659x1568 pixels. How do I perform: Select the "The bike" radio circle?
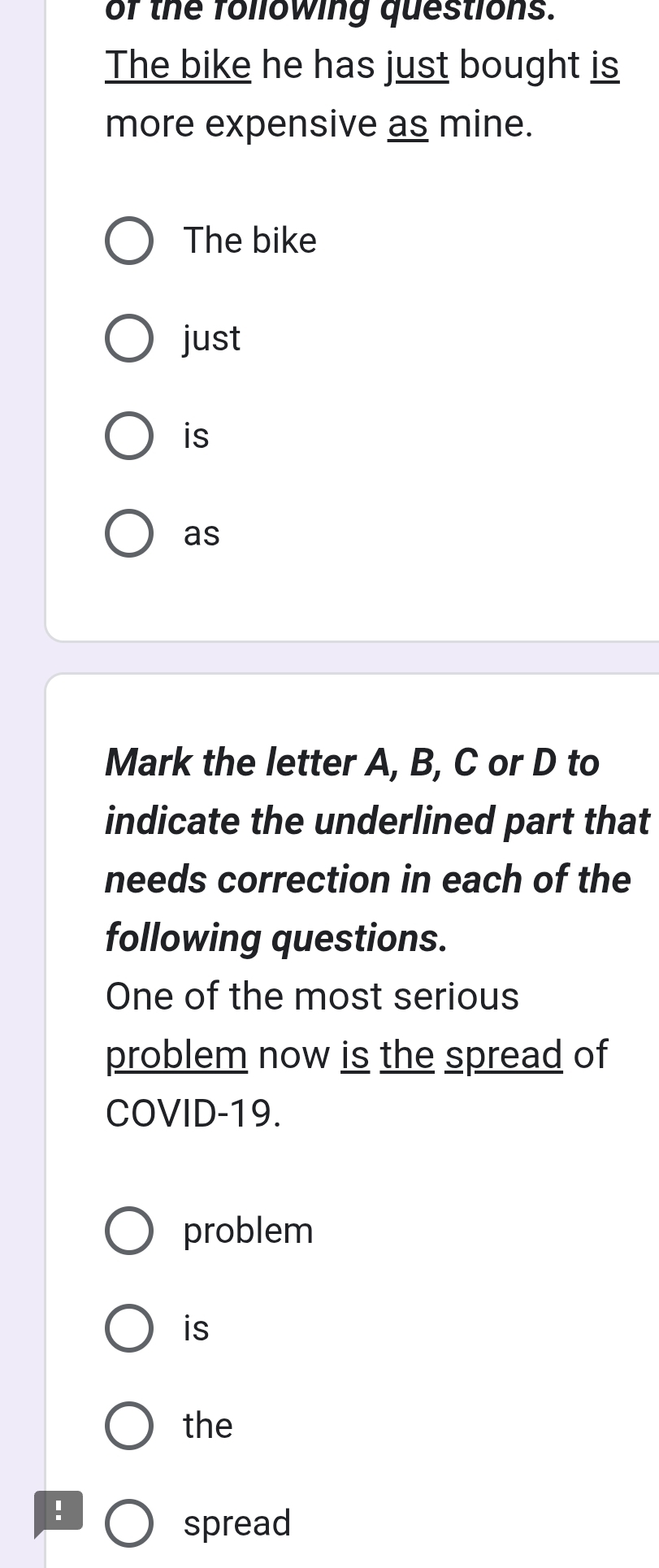coord(128,241)
